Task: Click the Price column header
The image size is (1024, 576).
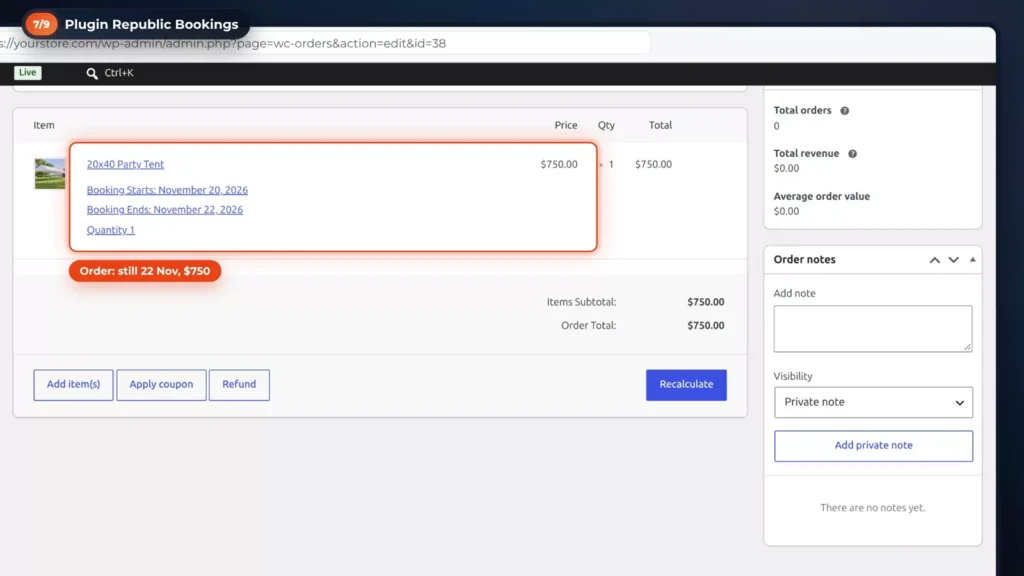Action: pyautogui.click(x=566, y=125)
